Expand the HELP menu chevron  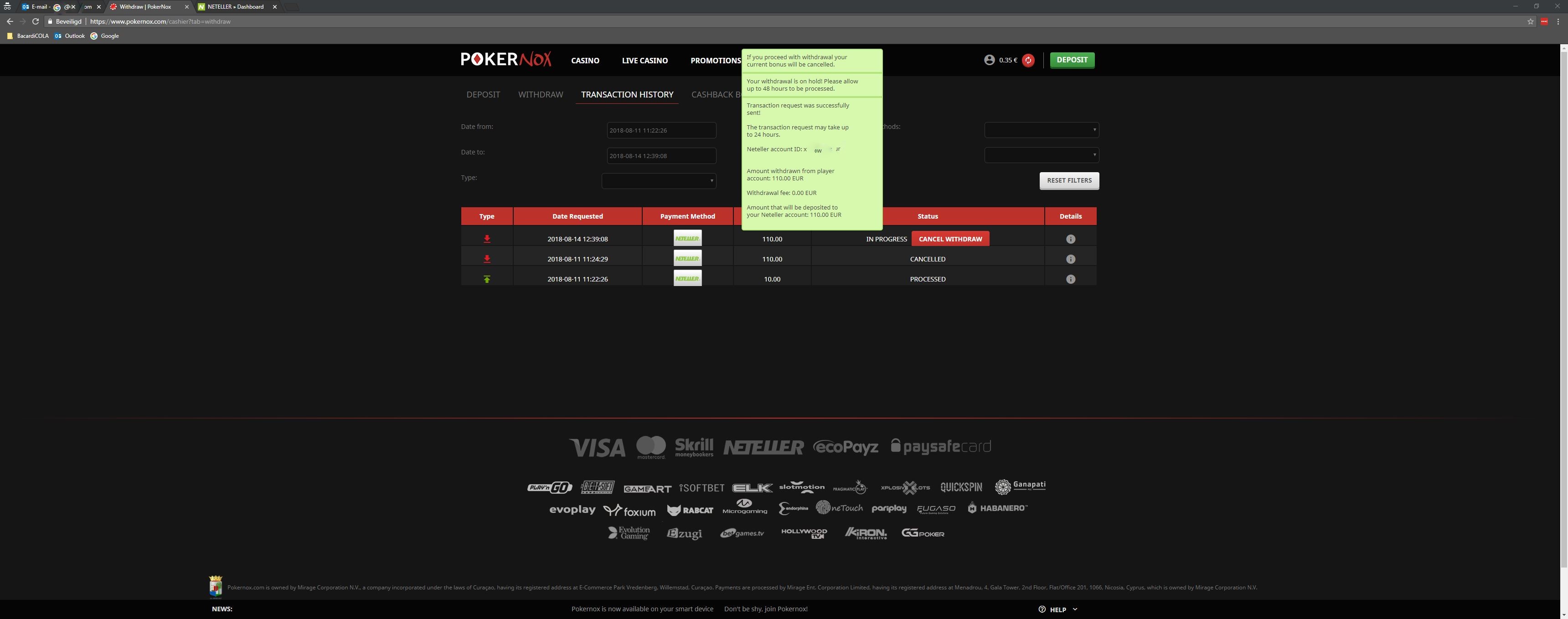coord(1075,609)
